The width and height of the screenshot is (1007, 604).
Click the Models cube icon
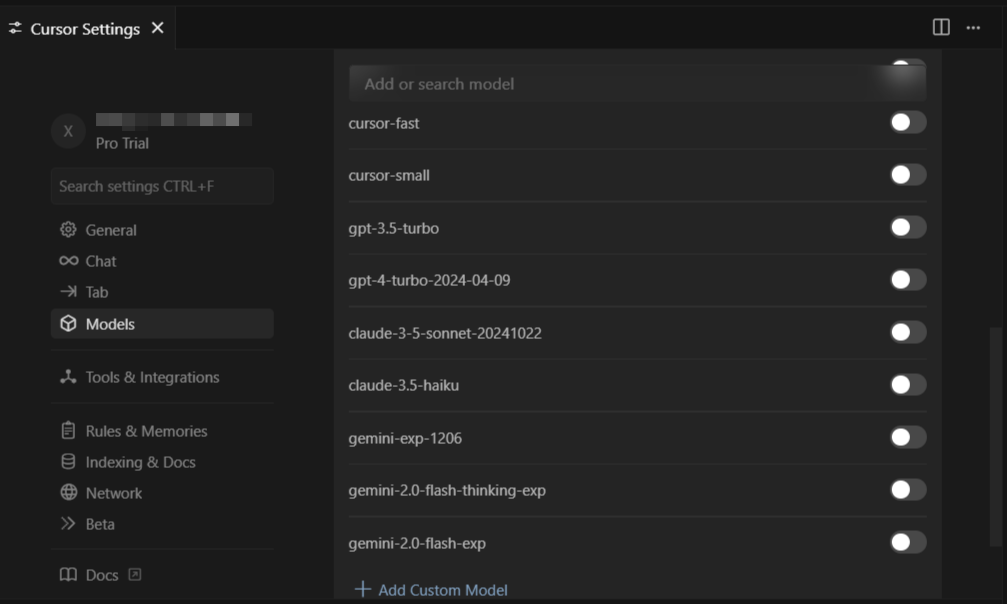point(68,323)
